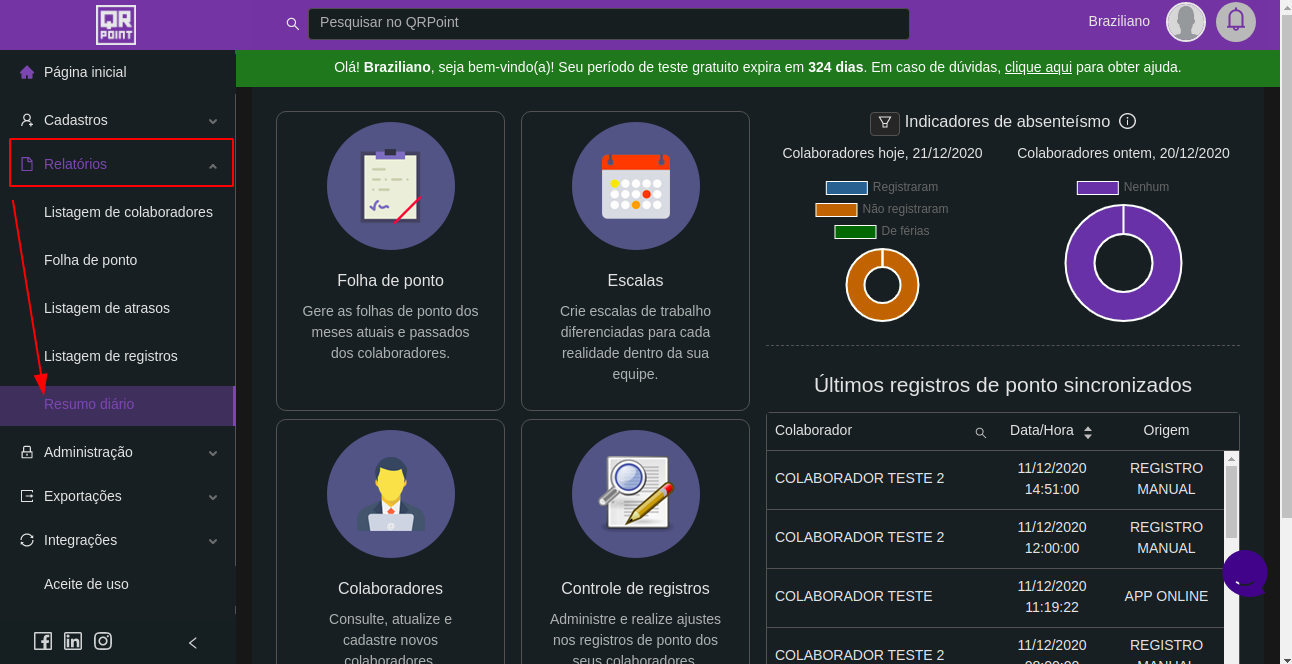Open the notifications bell
The image size is (1292, 664).
point(1236,21)
